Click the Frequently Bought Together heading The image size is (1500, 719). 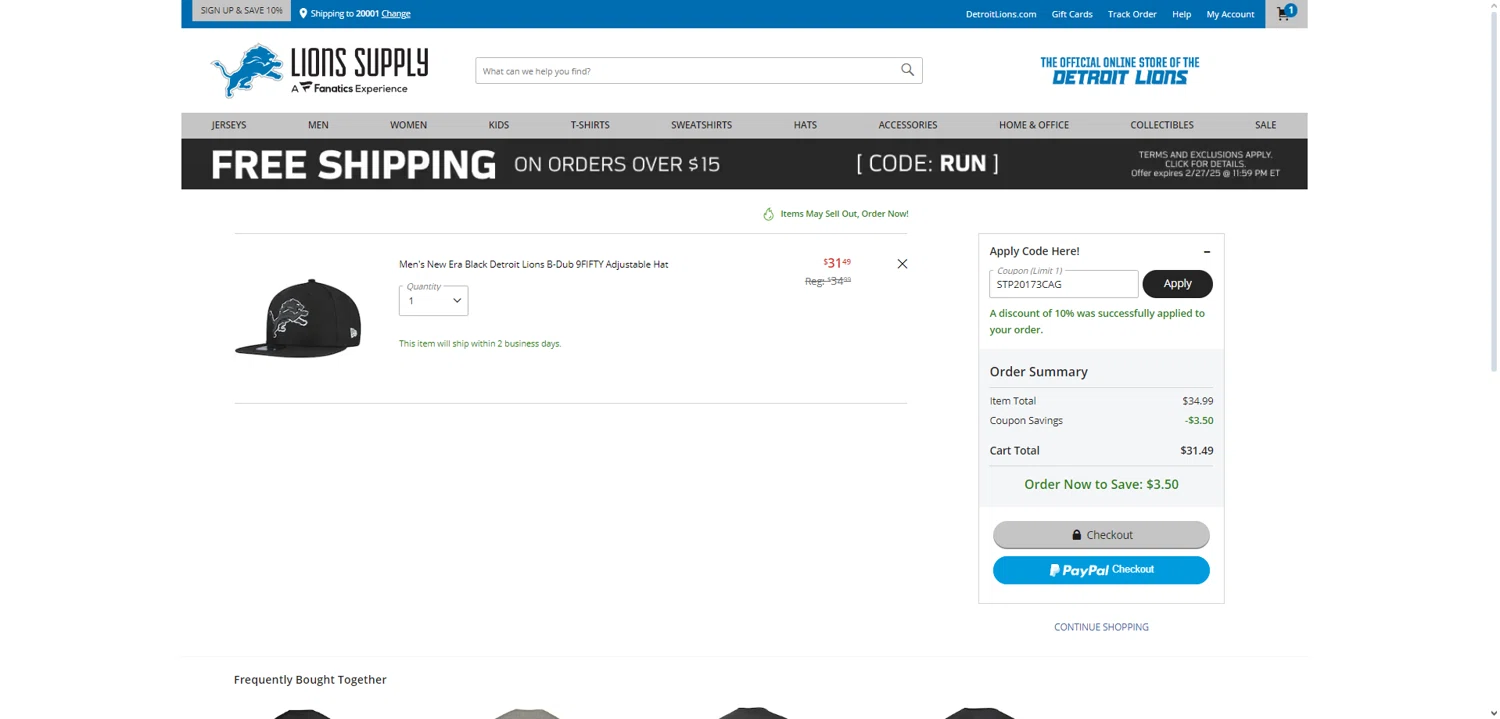310,680
